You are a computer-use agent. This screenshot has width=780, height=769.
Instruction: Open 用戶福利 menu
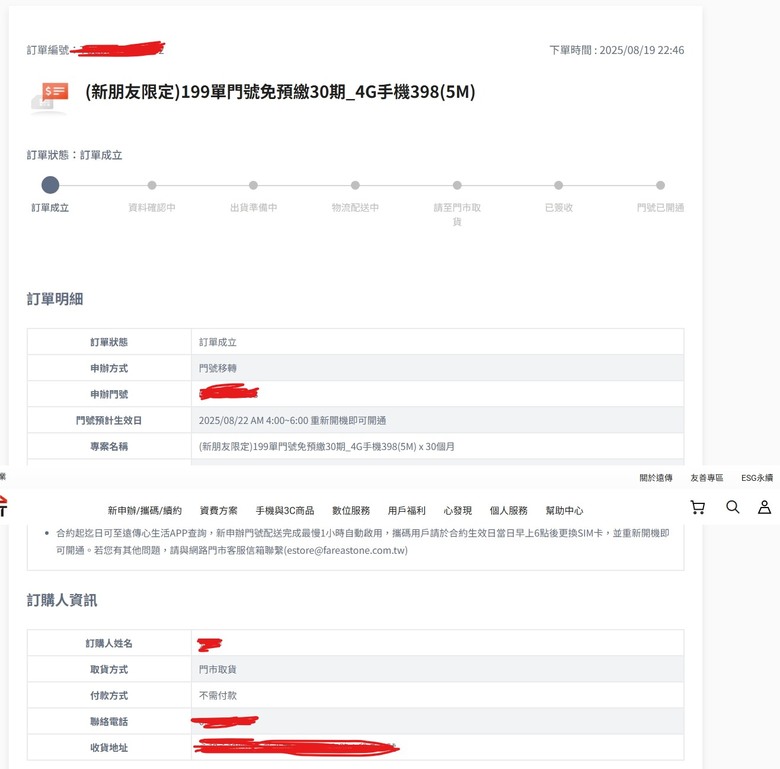(406, 510)
